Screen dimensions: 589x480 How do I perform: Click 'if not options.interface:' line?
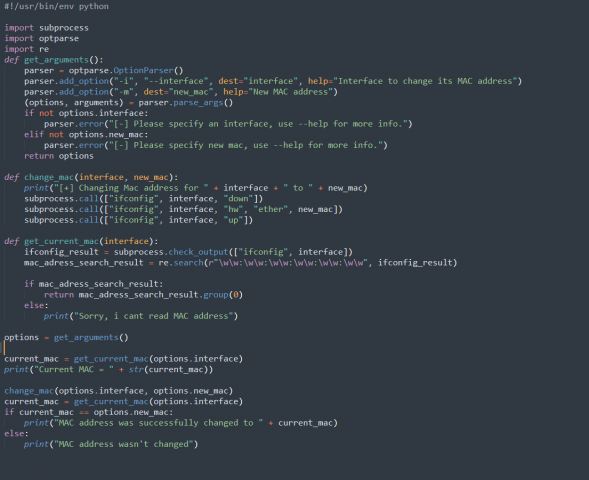tap(86, 113)
